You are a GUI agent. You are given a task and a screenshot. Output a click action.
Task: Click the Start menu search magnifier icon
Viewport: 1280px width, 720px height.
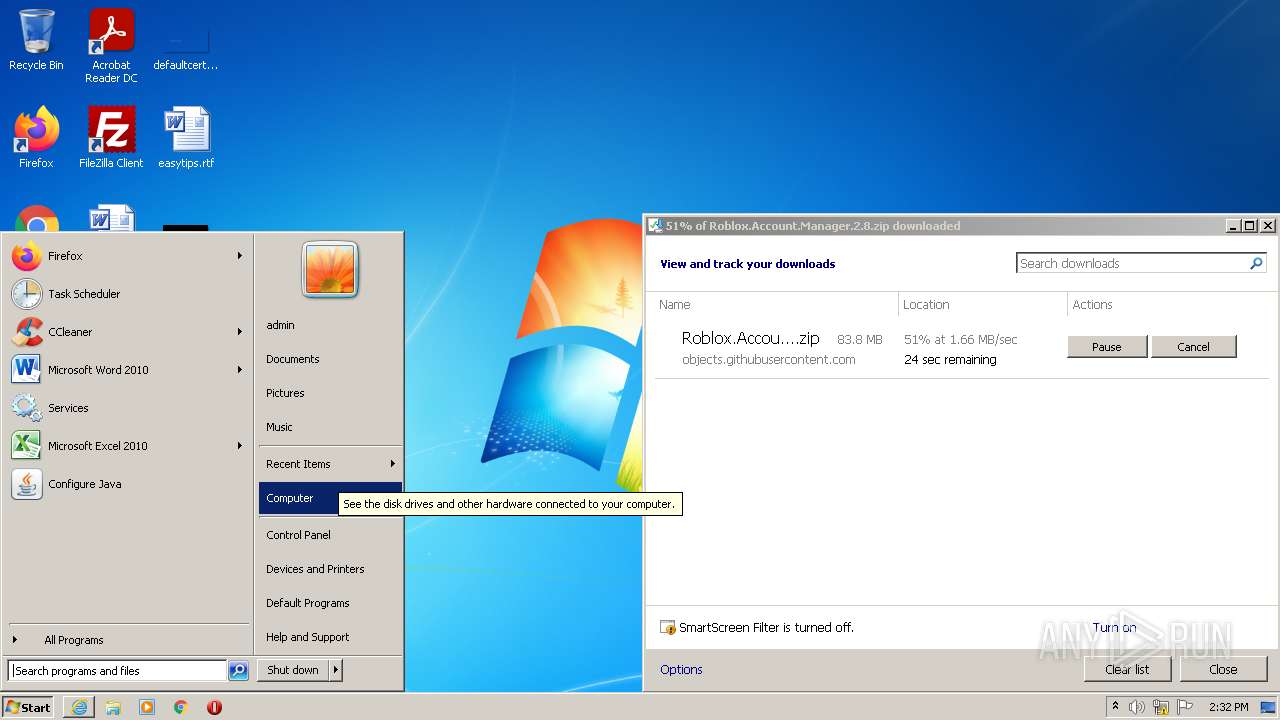tap(238, 671)
